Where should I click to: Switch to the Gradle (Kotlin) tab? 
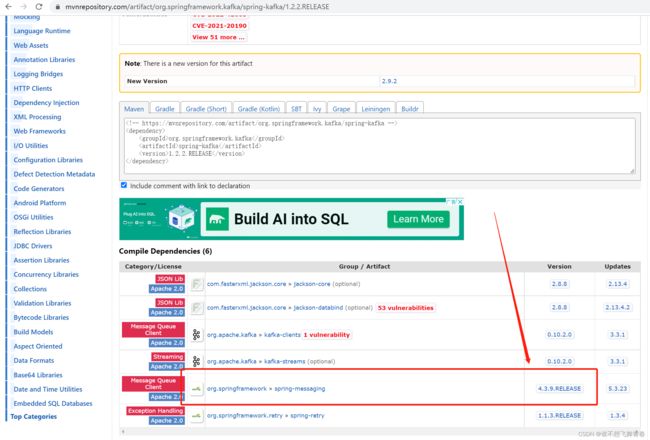tap(259, 109)
